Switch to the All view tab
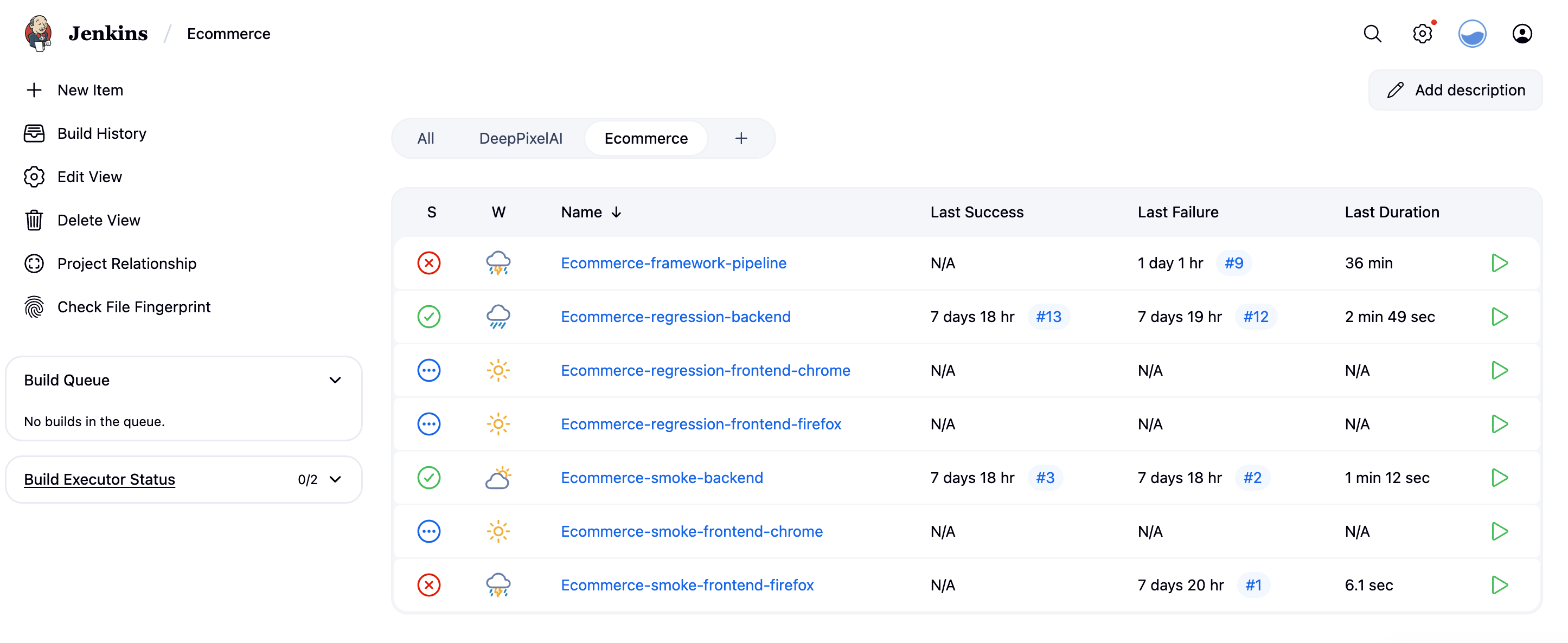 point(426,138)
